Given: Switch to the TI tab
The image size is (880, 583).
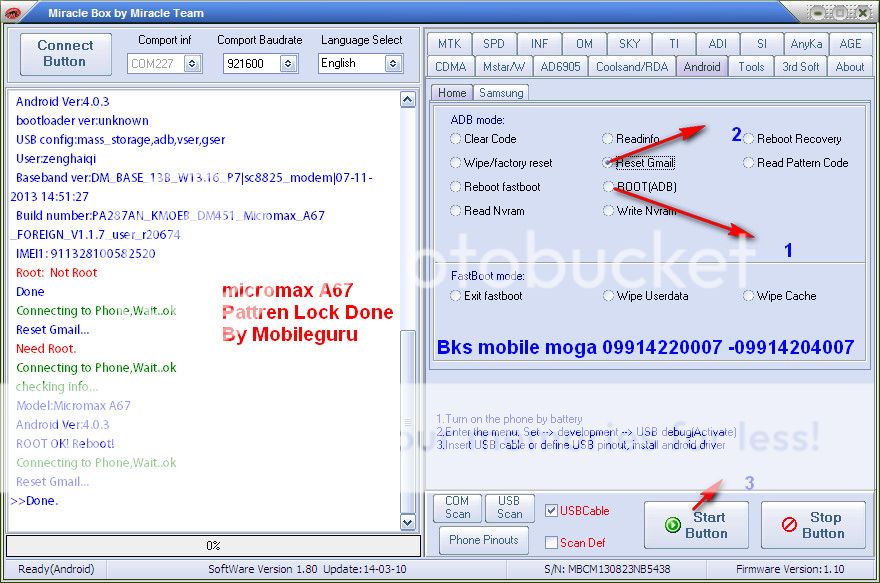Looking at the screenshot, I should click(674, 44).
